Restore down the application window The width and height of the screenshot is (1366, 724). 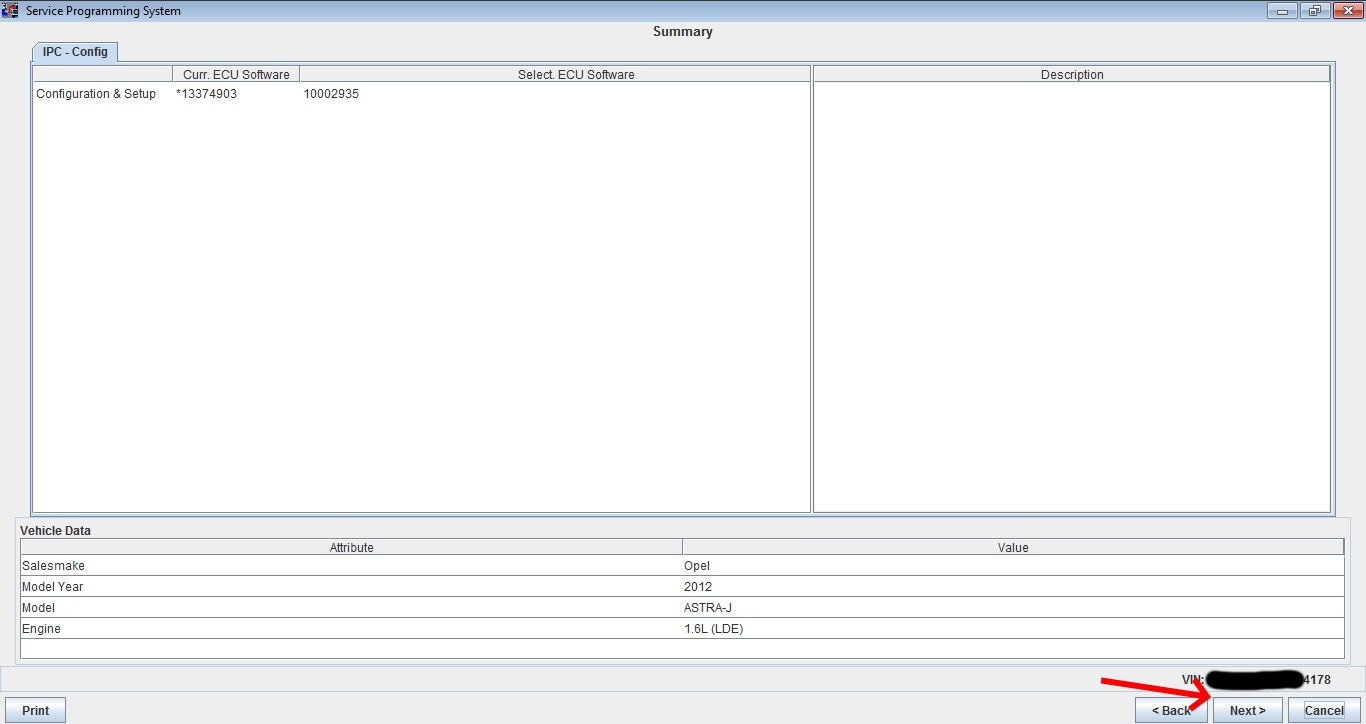[x=1313, y=10]
